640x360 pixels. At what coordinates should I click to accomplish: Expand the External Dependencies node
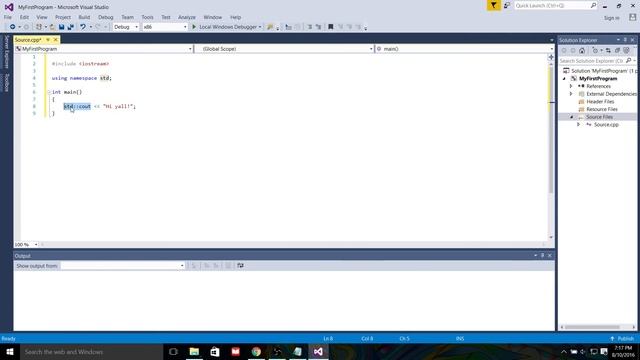[x=571, y=94]
